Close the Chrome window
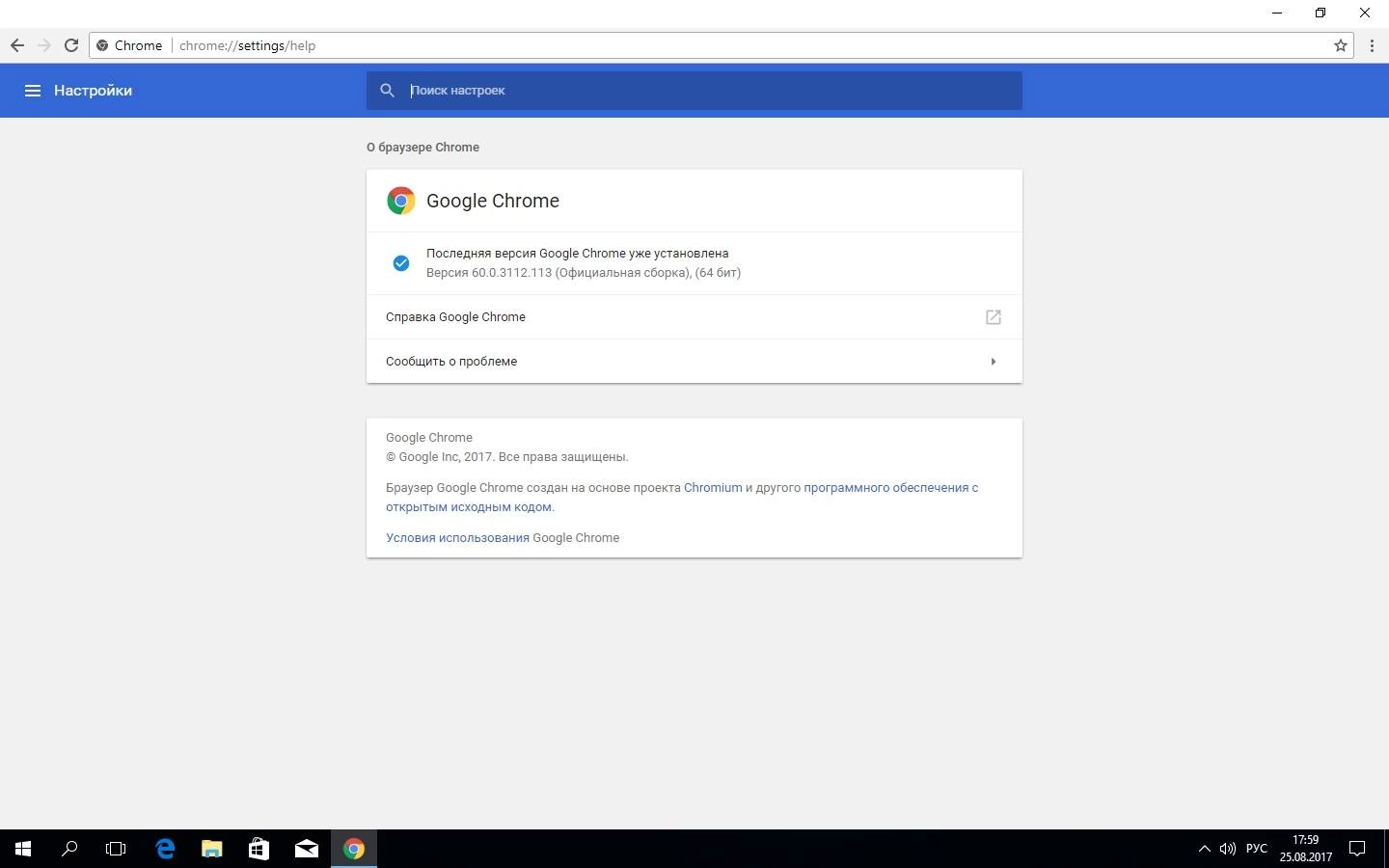The image size is (1389, 868). click(1365, 14)
